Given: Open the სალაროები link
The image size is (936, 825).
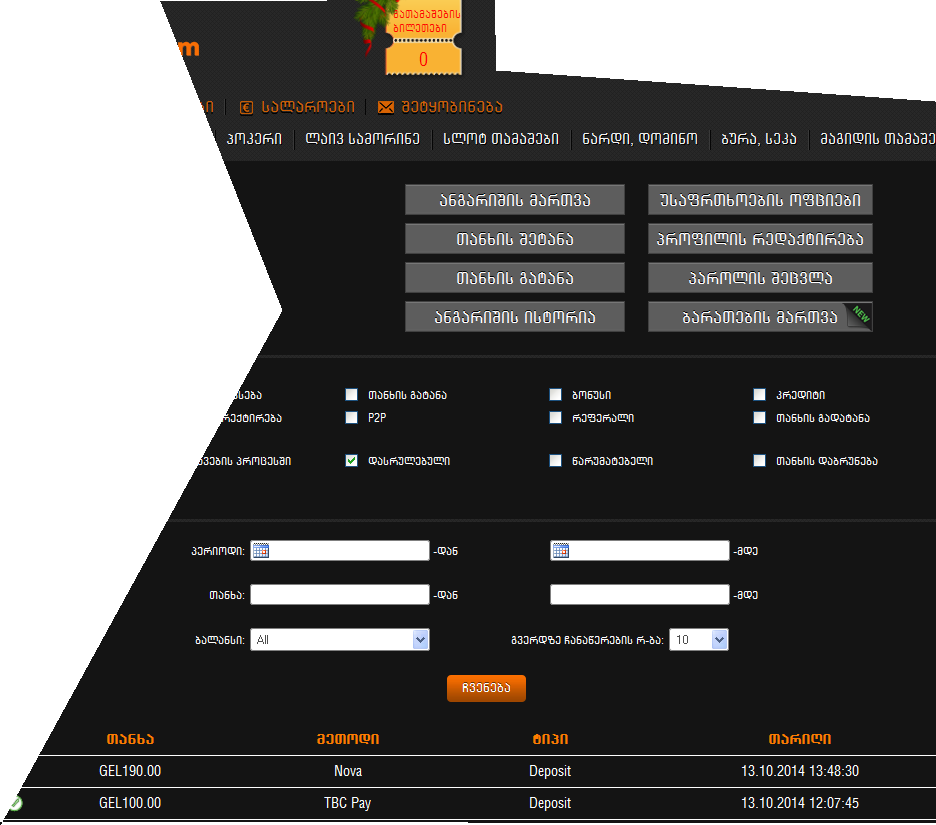Looking at the screenshot, I should [308, 107].
